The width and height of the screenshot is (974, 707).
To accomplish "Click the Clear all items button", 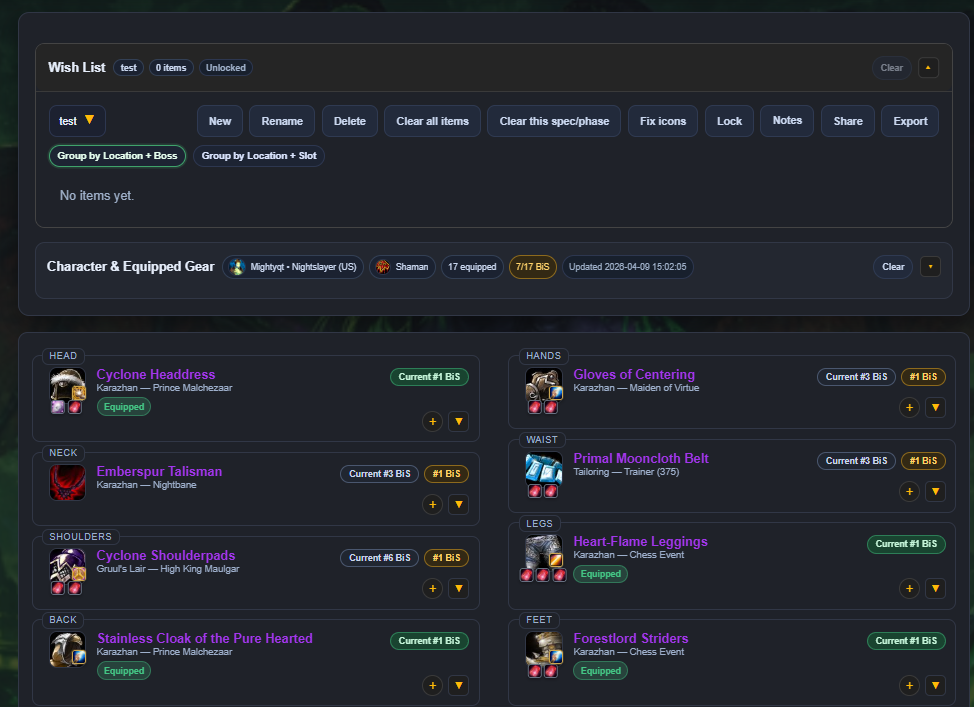I will click(x=432, y=120).
